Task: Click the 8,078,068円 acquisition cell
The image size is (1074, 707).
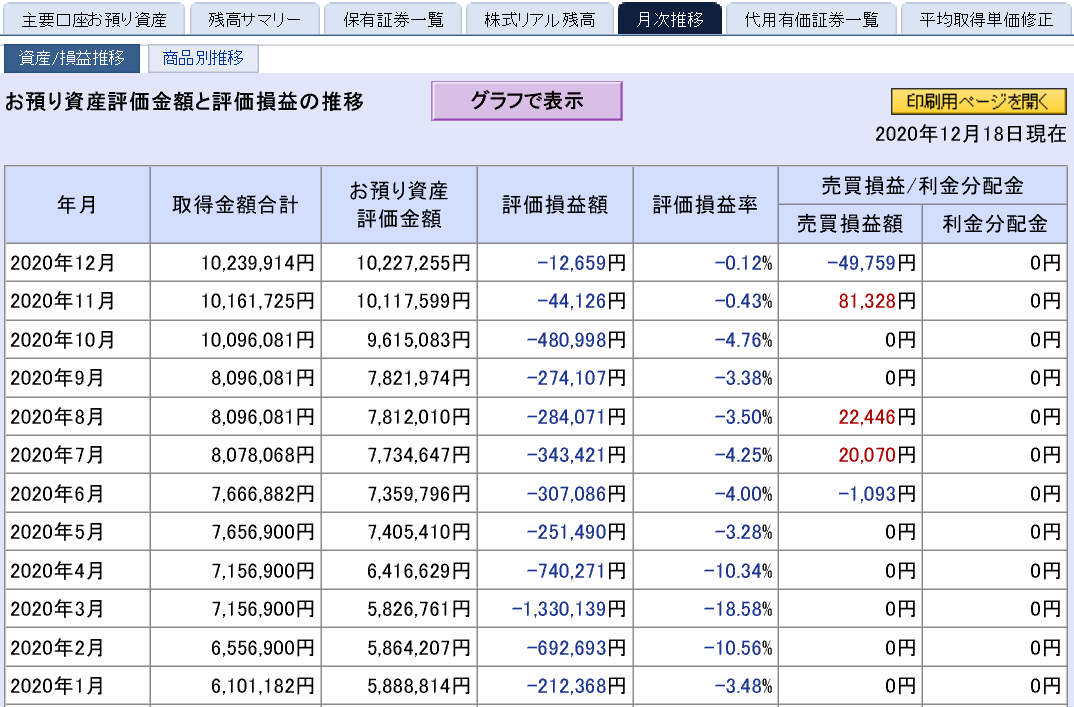Action: pos(236,455)
